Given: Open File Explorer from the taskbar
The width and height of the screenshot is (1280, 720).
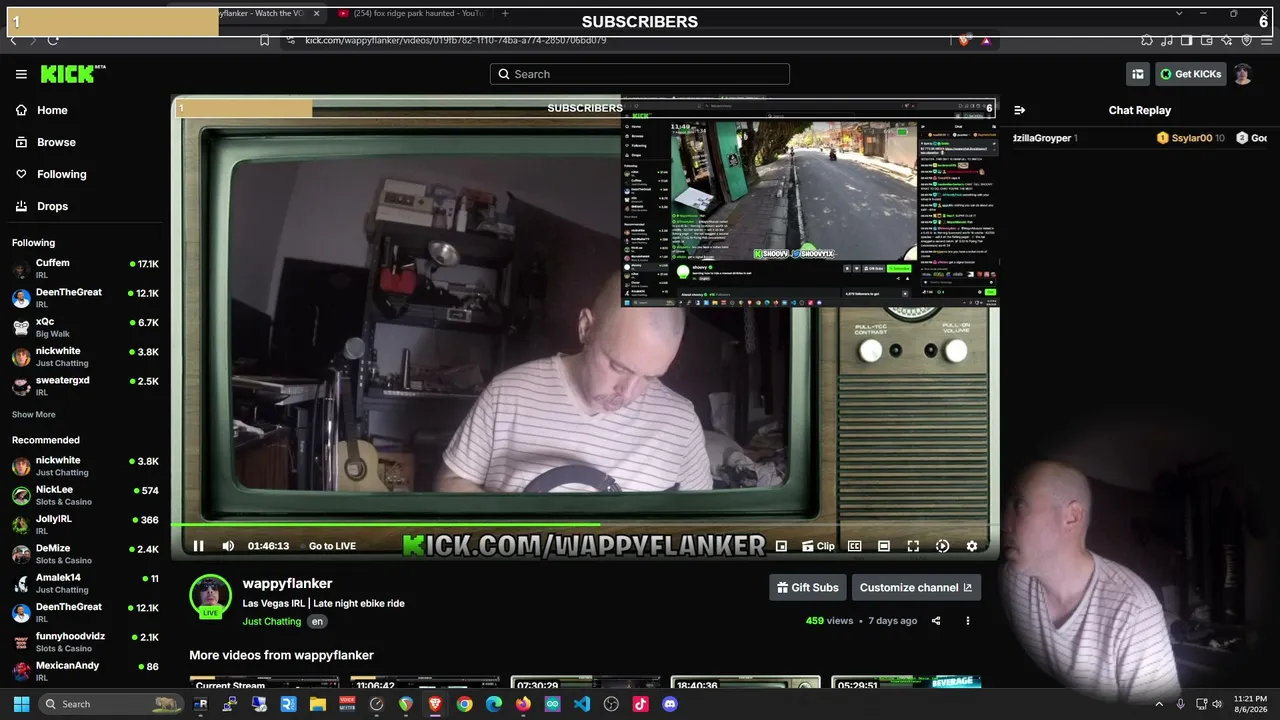Looking at the screenshot, I should click(x=317, y=704).
